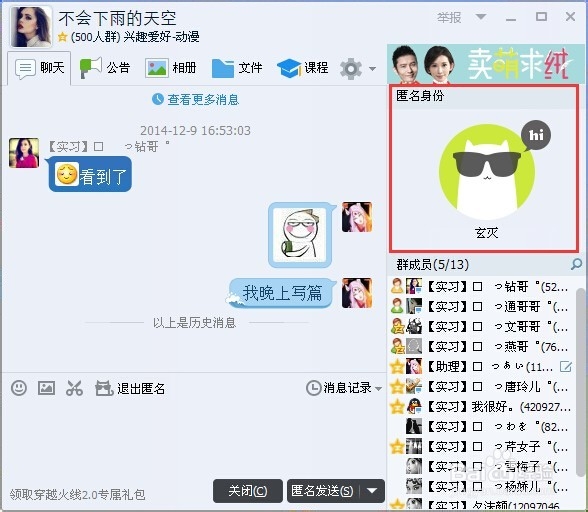Click the send picture icon
This screenshot has width=588, height=512.
pos(46,388)
